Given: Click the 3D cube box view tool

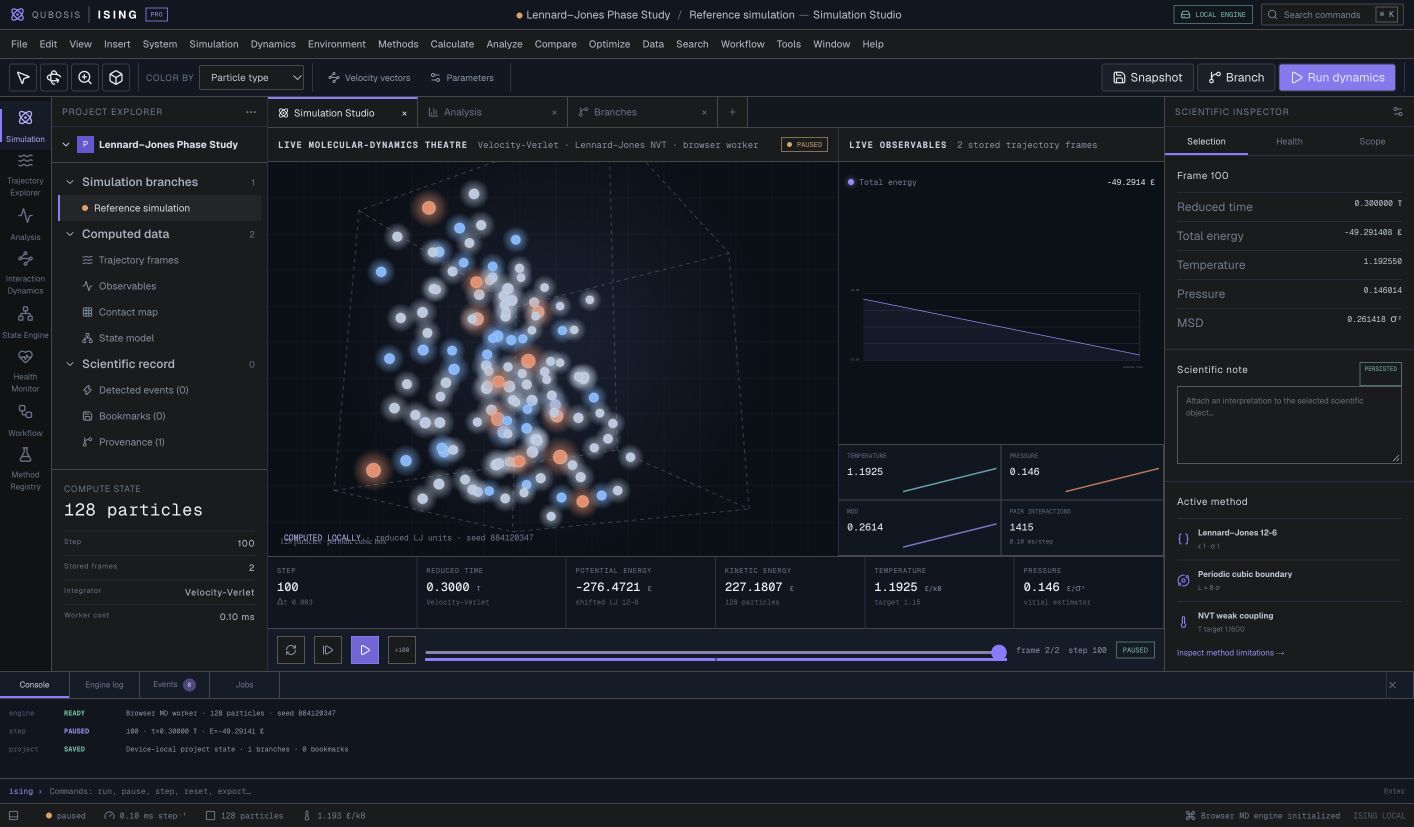Looking at the screenshot, I should coord(116,77).
